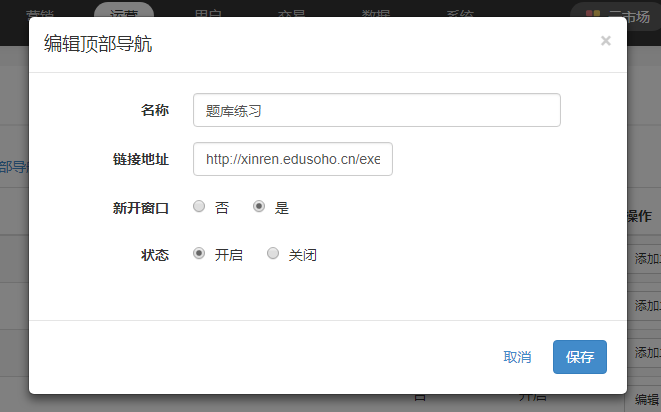Select 否 for 新开窗口
The width and height of the screenshot is (661, 412).
point(199,207)
